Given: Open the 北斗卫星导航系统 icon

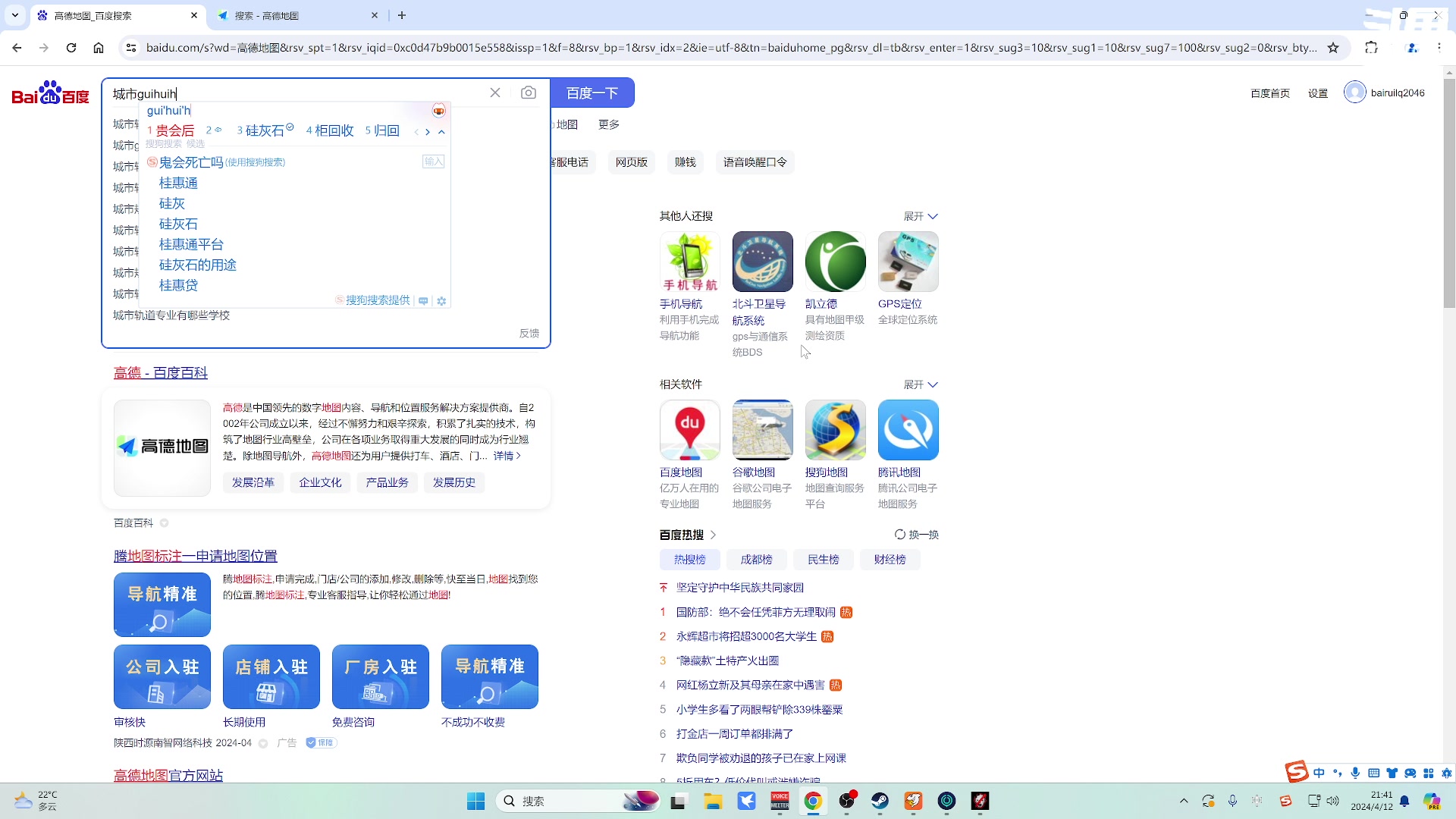Looking at the screenshot, I should coord(763,262).
